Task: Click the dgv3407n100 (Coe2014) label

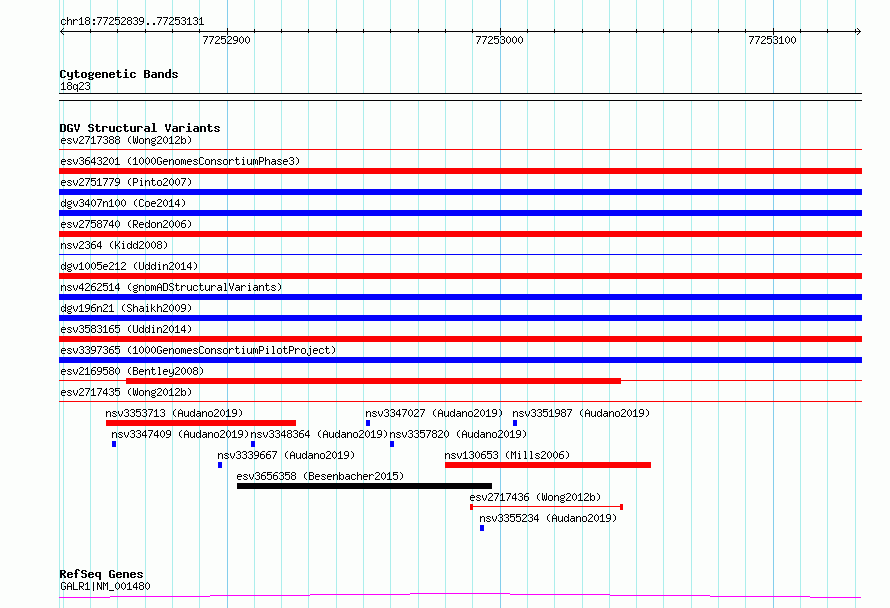Action: (123, 203)
